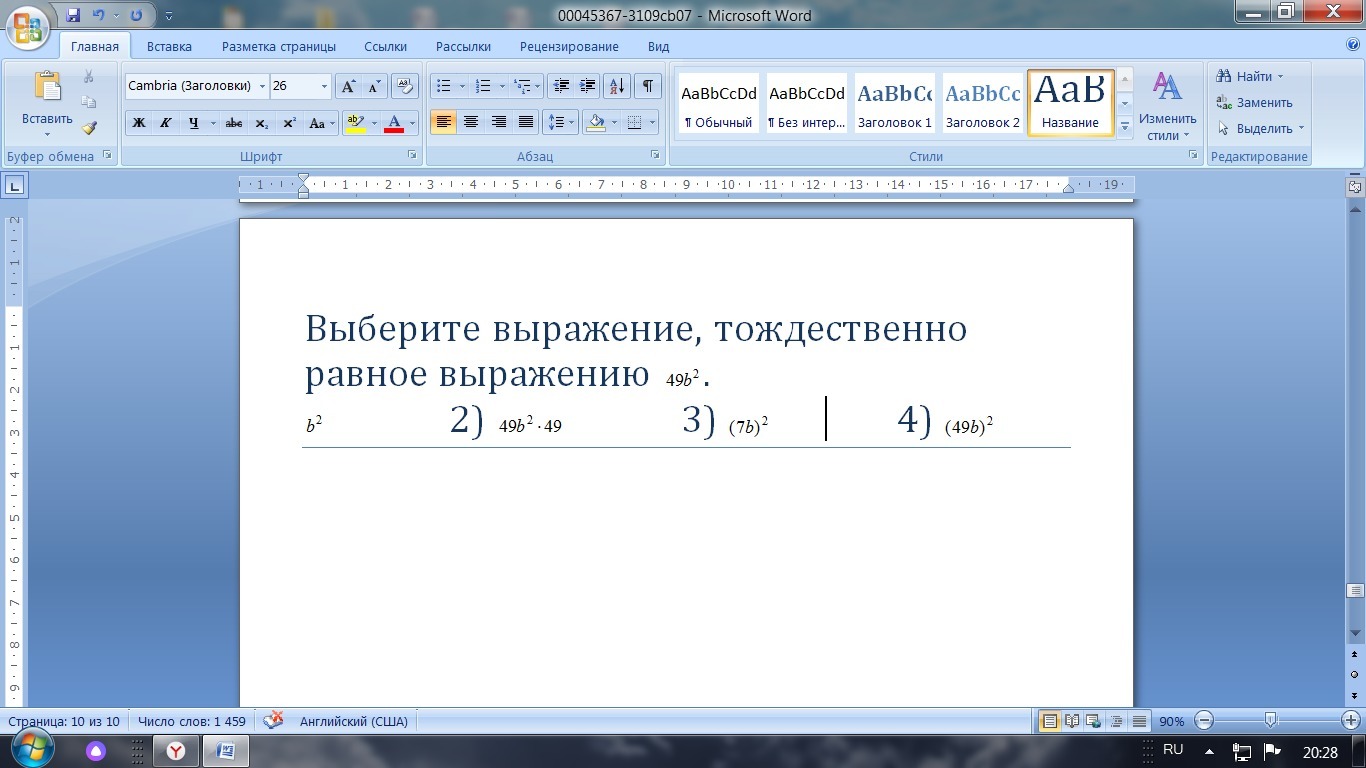Open the line spacing dropdown
This screenshot has width=1366, height=768.
tap(560, 123)
